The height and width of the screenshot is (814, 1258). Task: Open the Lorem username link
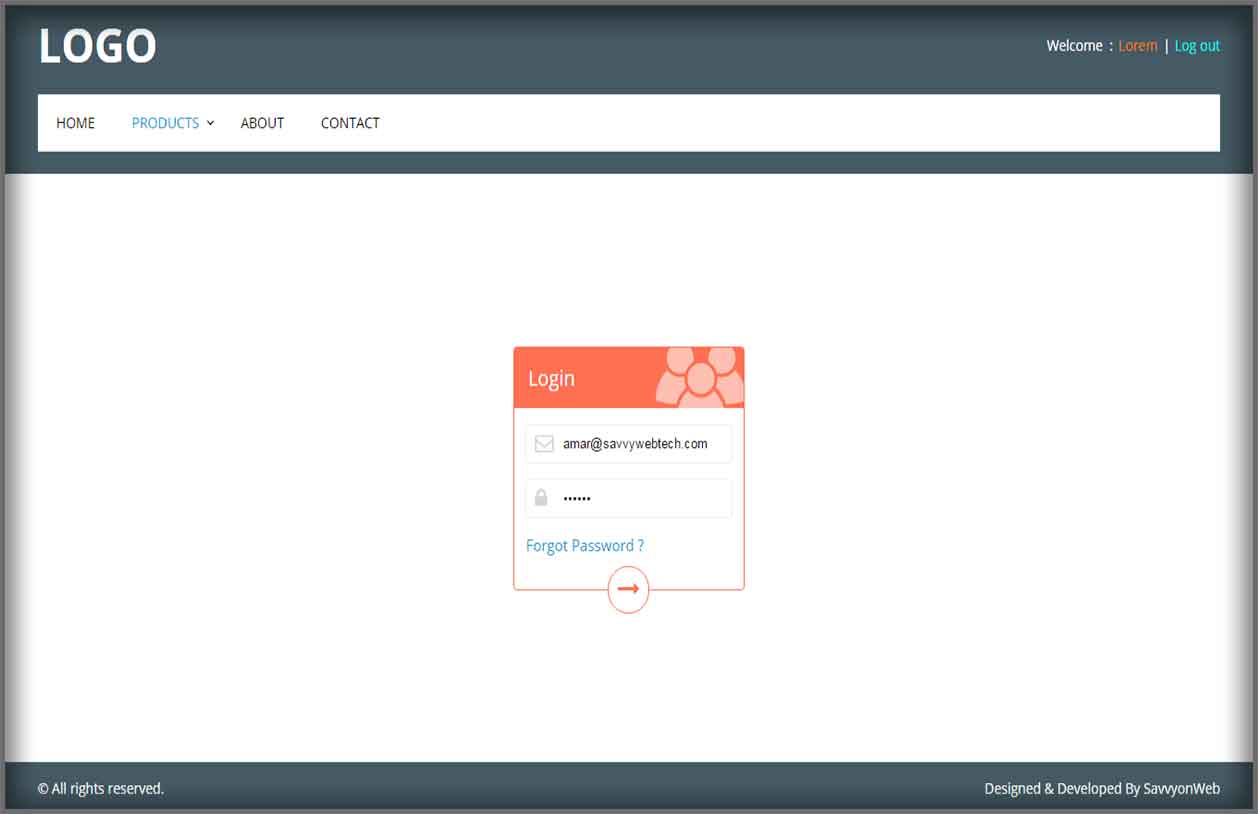point(1137,46)
